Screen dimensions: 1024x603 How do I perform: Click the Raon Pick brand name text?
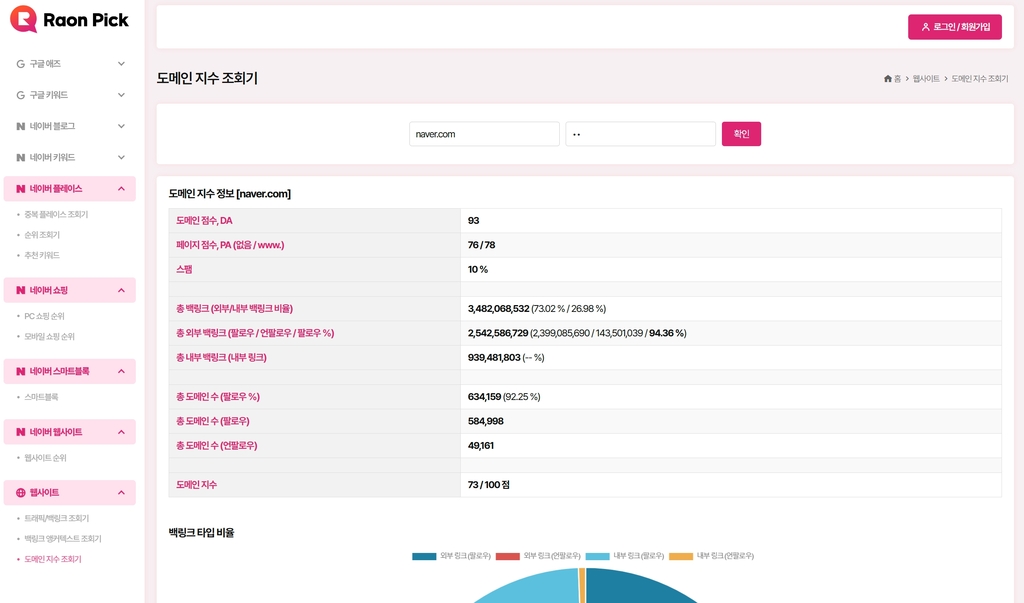click(x=86, y=20)
